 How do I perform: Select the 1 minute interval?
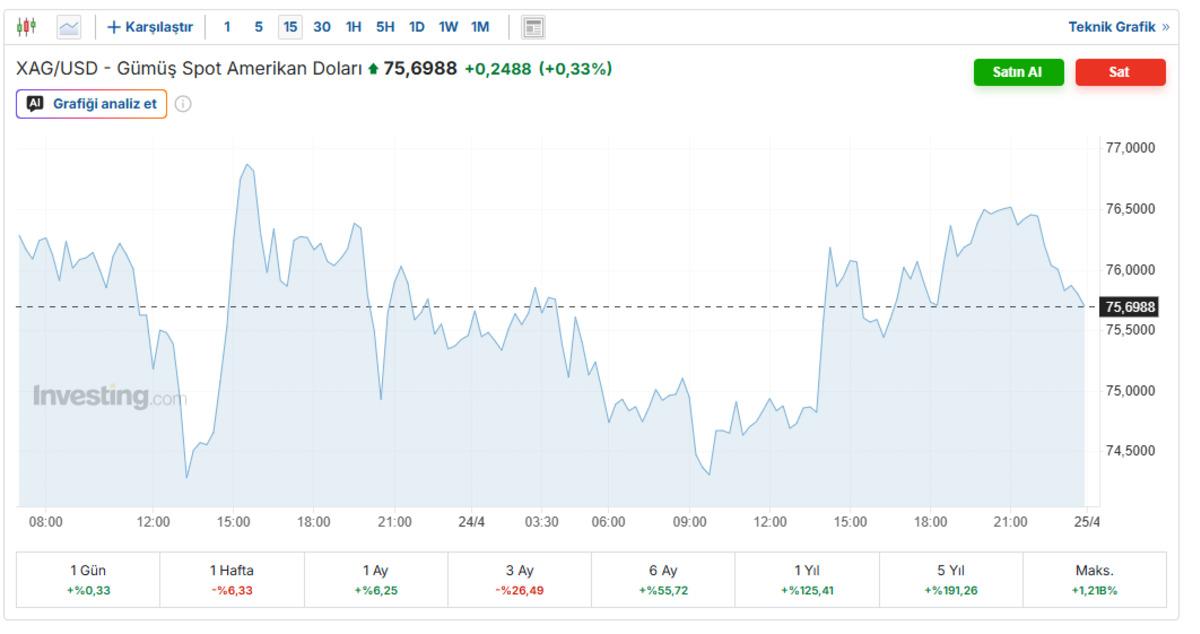pyautogui.click(x=227, y=27)
